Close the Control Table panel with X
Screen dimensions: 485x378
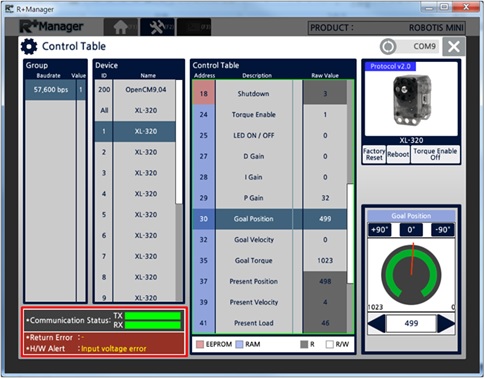tap(454, 47)
